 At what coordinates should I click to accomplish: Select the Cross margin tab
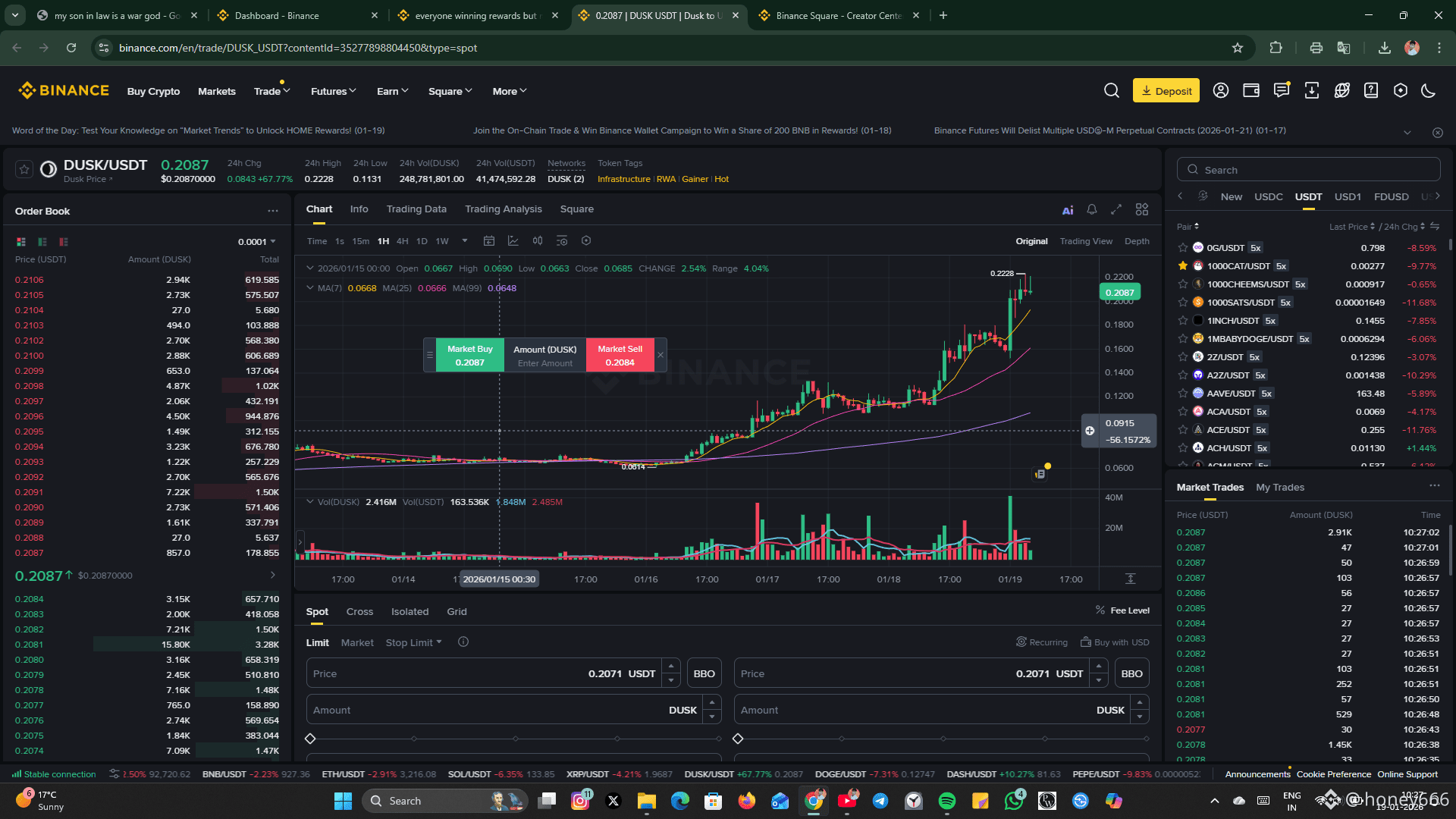(x=359, y=612)
